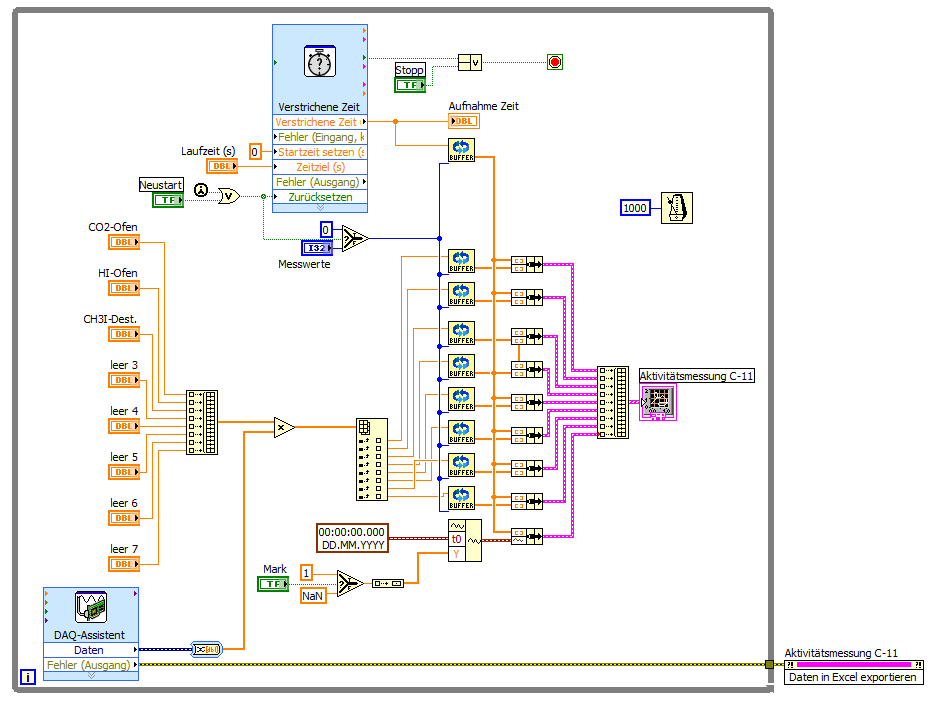Click the OR gate next to Neustart
This screenshot has width=938, height=701.
click(229, 196)
